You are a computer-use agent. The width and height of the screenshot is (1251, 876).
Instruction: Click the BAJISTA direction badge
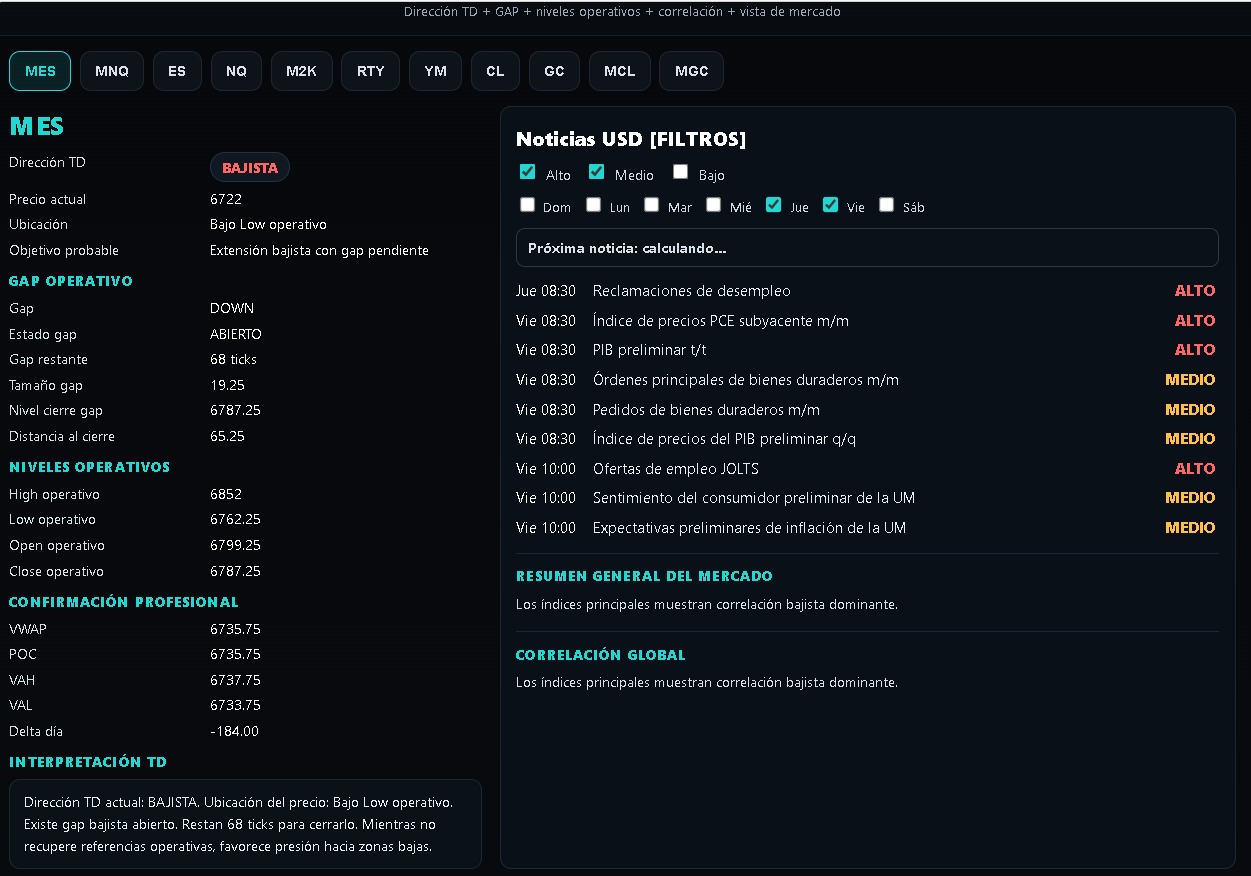click(x=250, y=168)
